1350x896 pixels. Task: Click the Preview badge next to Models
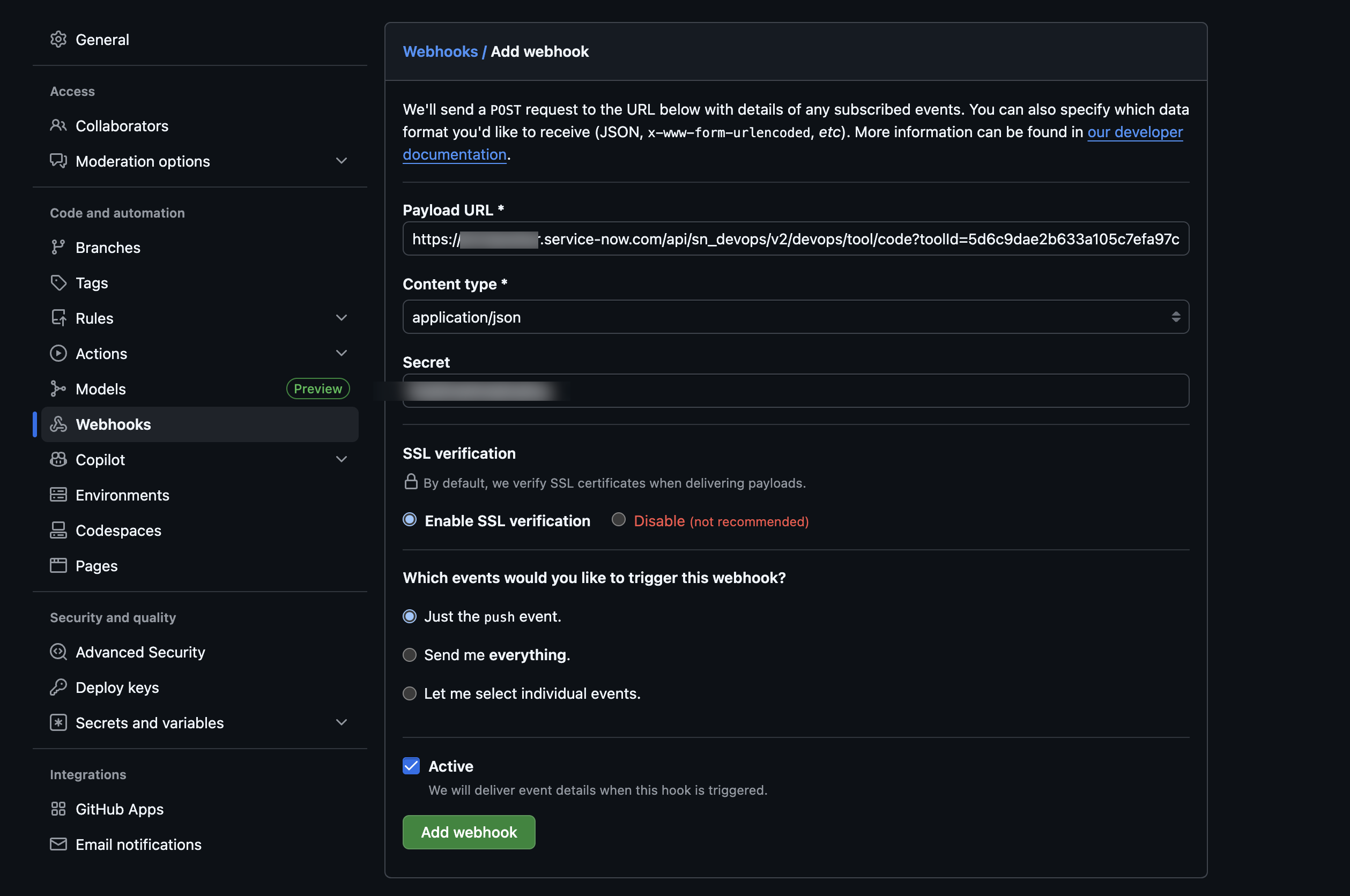[x=318, y=389]
